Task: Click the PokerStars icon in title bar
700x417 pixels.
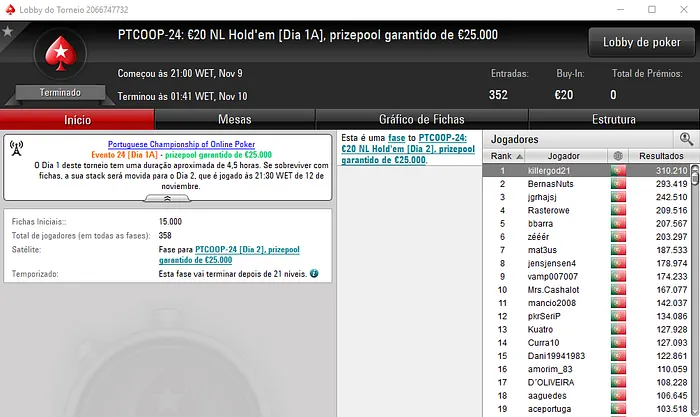Action: click(x=10, y=9)
